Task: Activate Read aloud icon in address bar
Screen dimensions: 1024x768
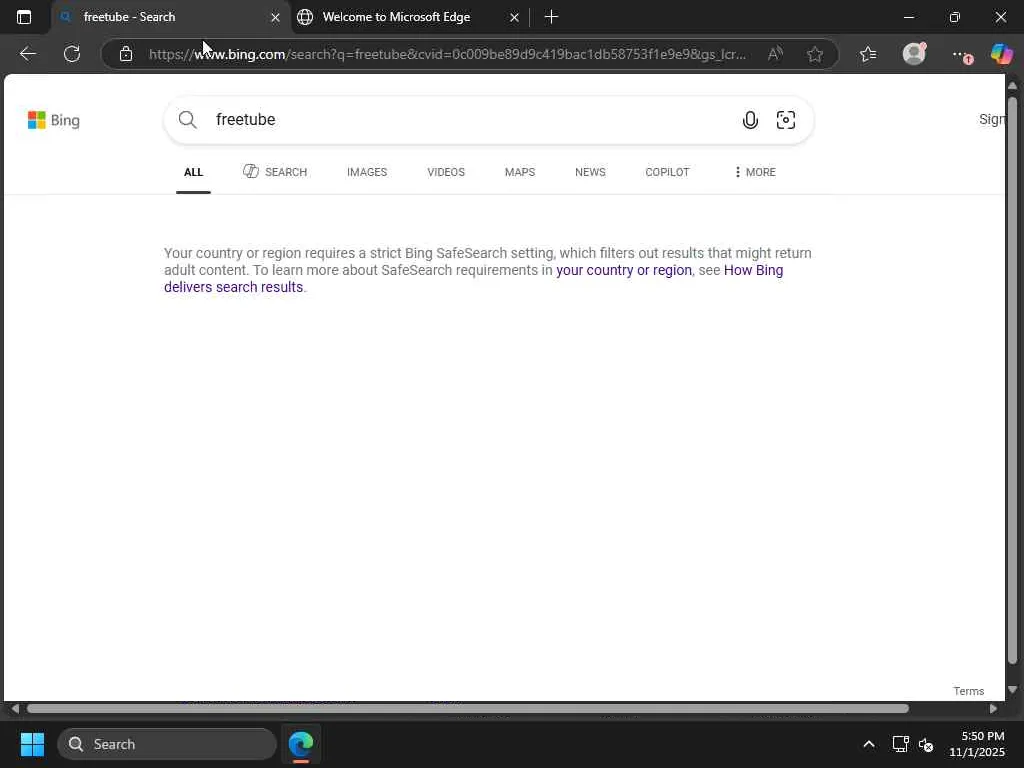Action: 775,54
